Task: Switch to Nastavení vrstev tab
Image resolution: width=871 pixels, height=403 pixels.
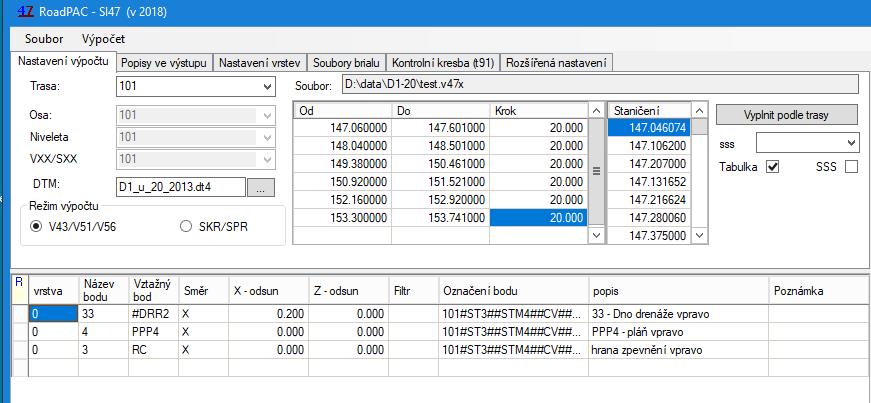Action: point(259,63)
